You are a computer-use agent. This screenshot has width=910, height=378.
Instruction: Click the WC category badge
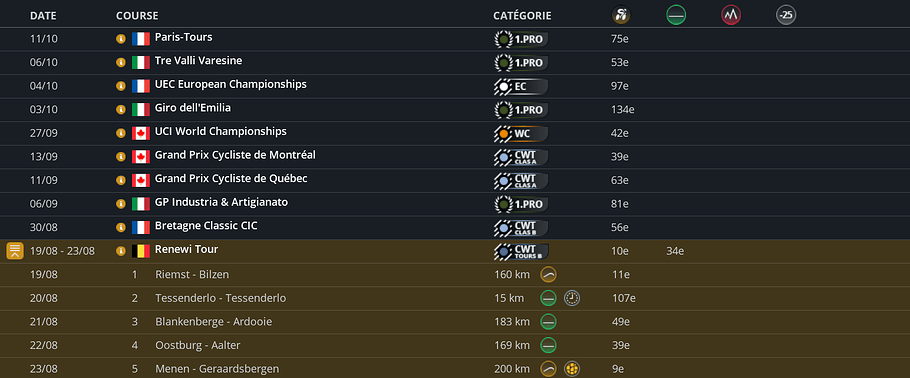(521, 134)
